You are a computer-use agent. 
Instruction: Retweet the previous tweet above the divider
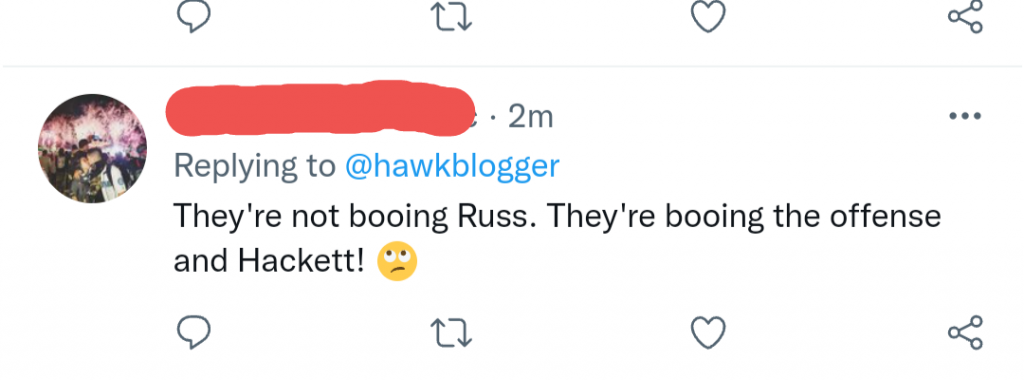tap(453, 16)
